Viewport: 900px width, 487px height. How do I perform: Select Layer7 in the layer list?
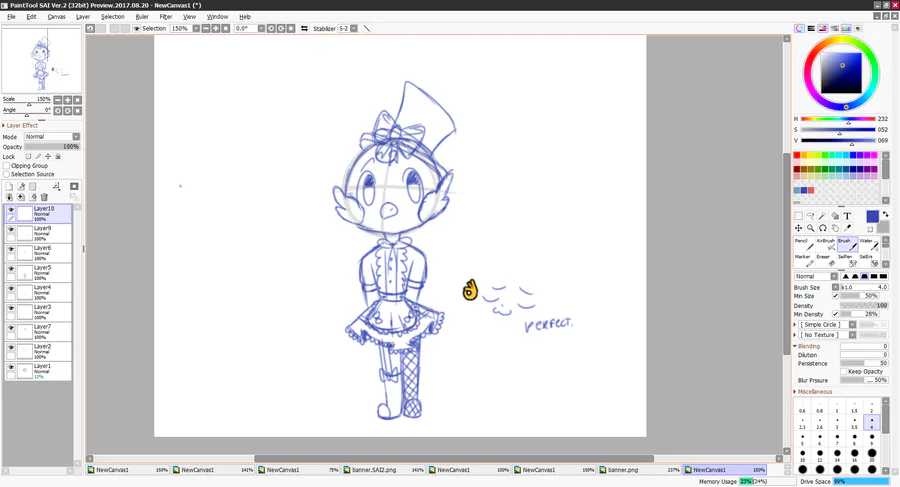pyautogui.click(x=38, y=331)
